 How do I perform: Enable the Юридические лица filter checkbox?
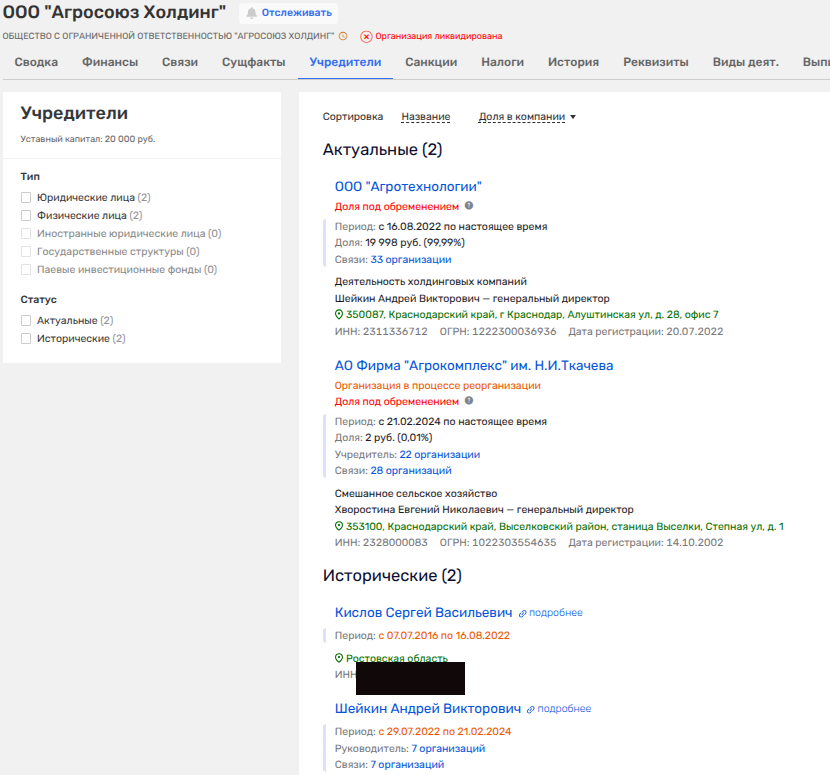pos(27,198)
